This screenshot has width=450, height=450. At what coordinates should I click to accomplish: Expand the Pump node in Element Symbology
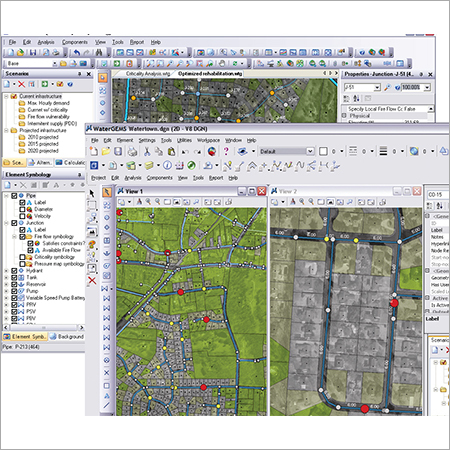click(x=6, y=291)
